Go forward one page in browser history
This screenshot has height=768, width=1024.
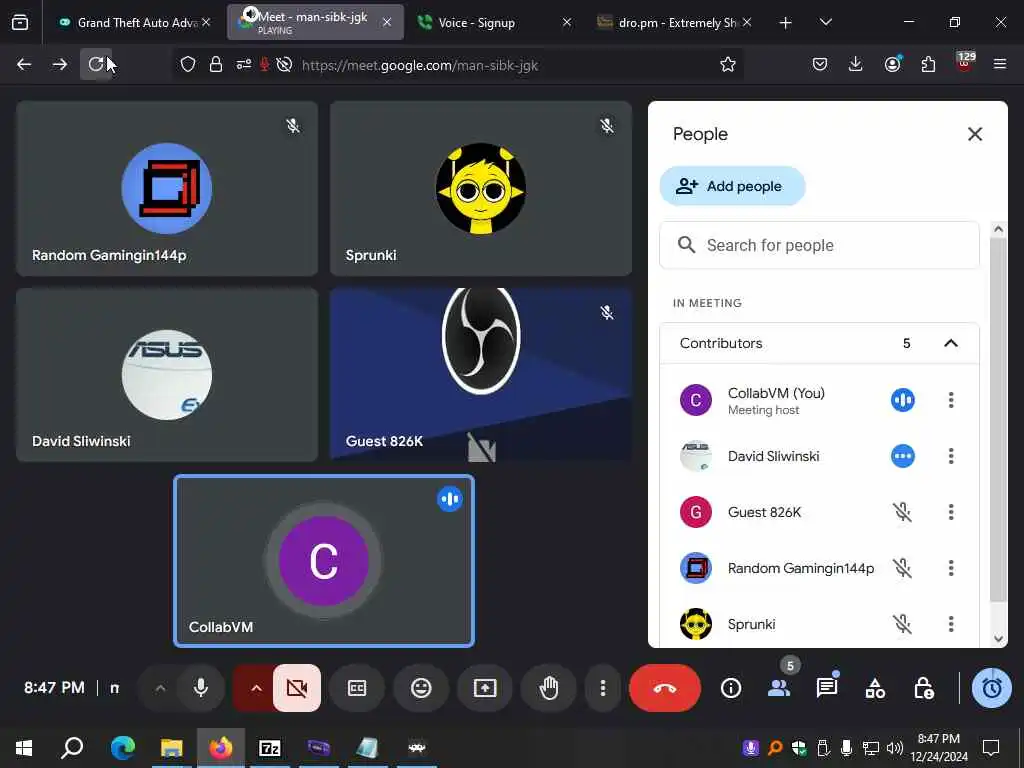(x=59, y=64)
